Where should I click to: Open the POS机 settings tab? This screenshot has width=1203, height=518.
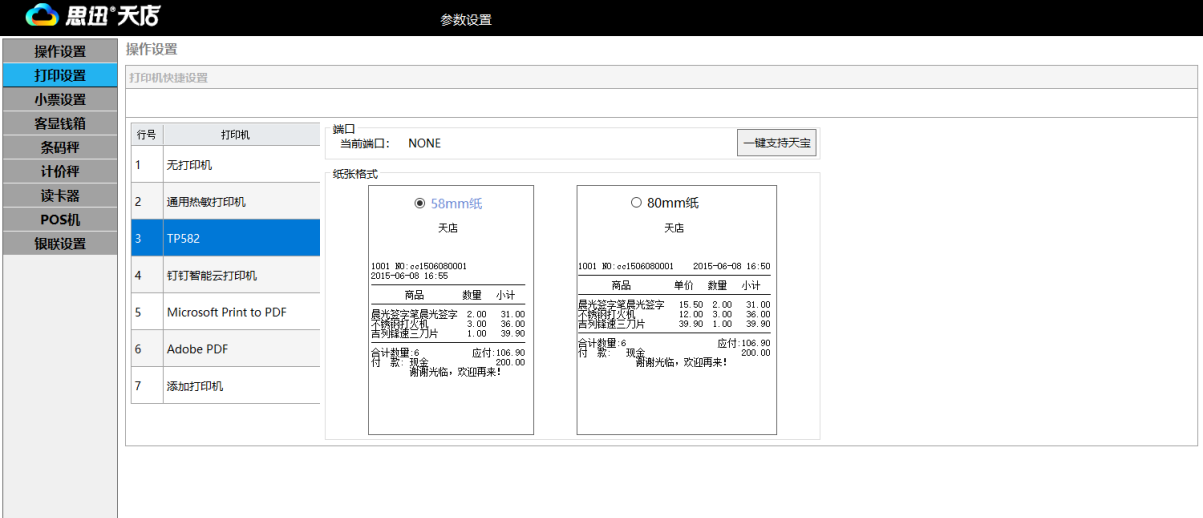[x=60, y=219]
